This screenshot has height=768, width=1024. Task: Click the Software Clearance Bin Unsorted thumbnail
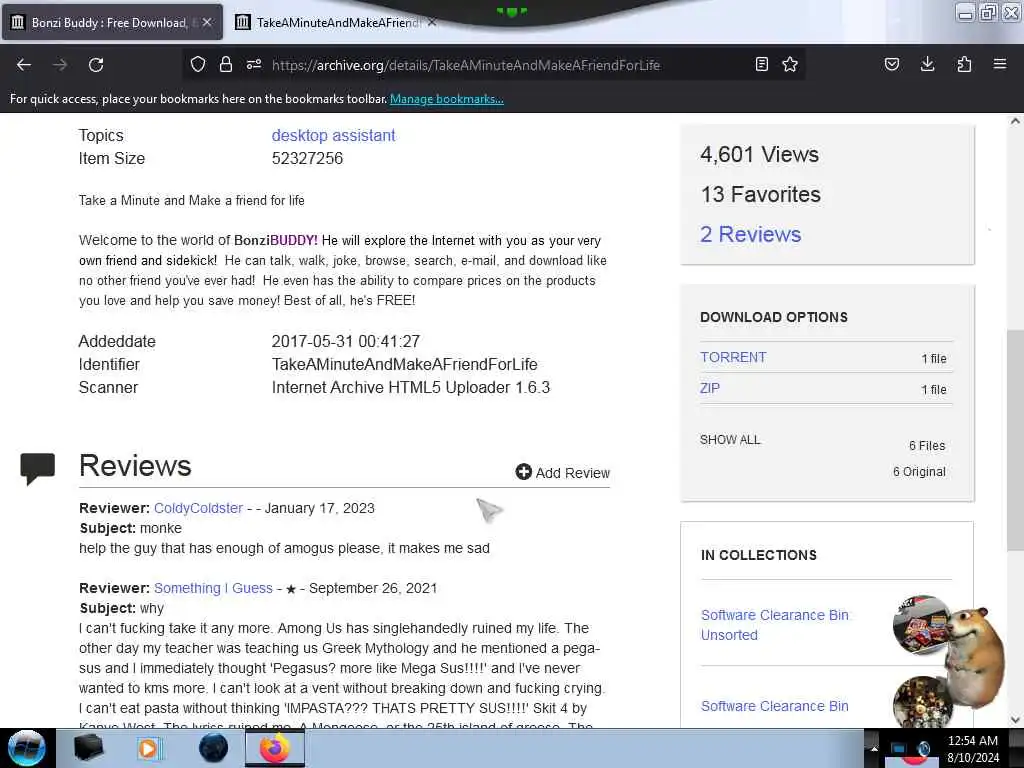[921, 625]
